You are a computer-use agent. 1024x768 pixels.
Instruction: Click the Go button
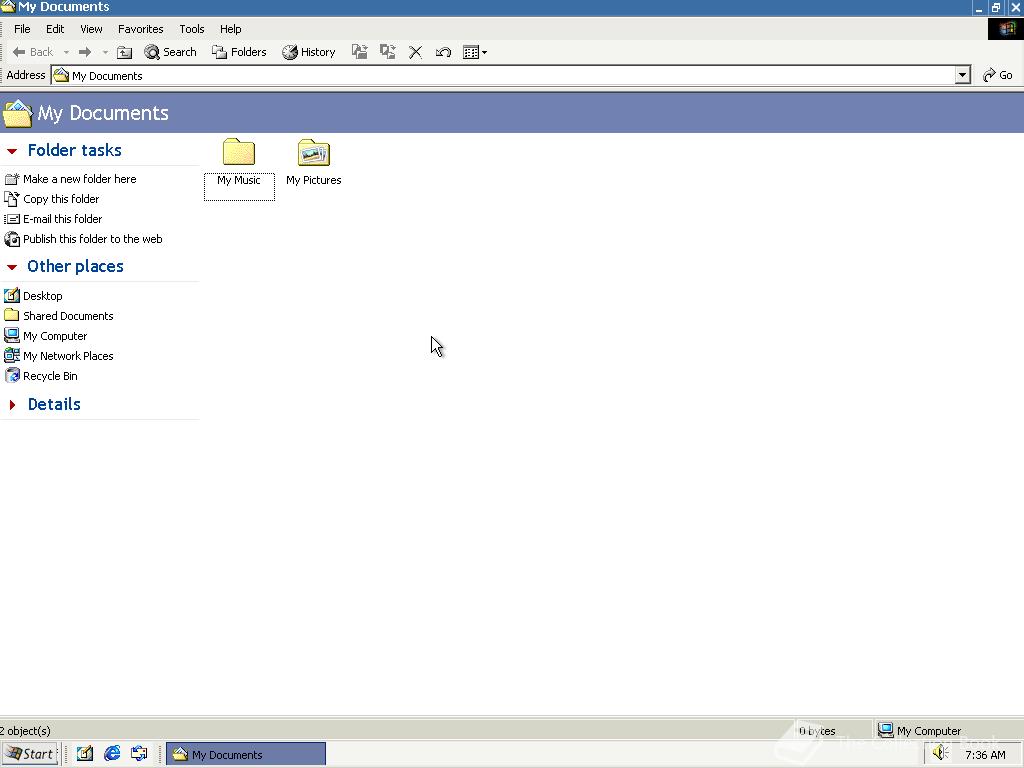(x=998, y=75)
